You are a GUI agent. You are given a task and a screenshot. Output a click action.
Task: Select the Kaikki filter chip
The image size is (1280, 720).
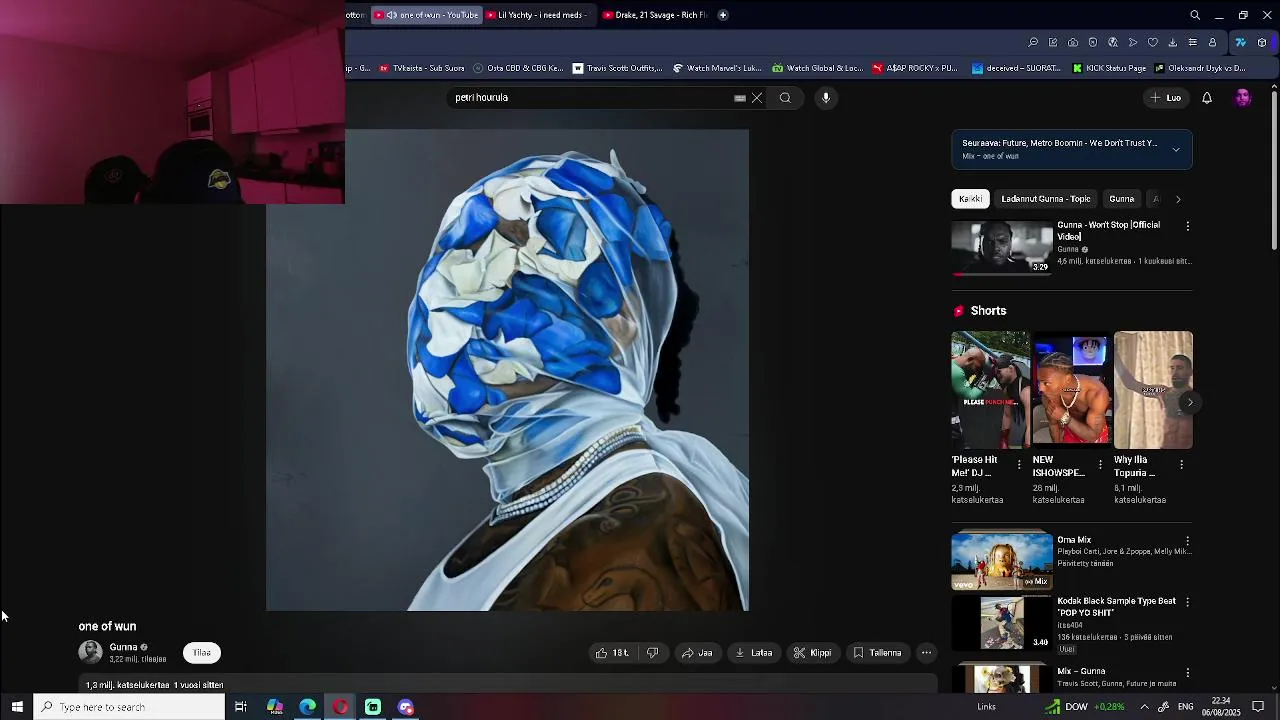(971, 199)
